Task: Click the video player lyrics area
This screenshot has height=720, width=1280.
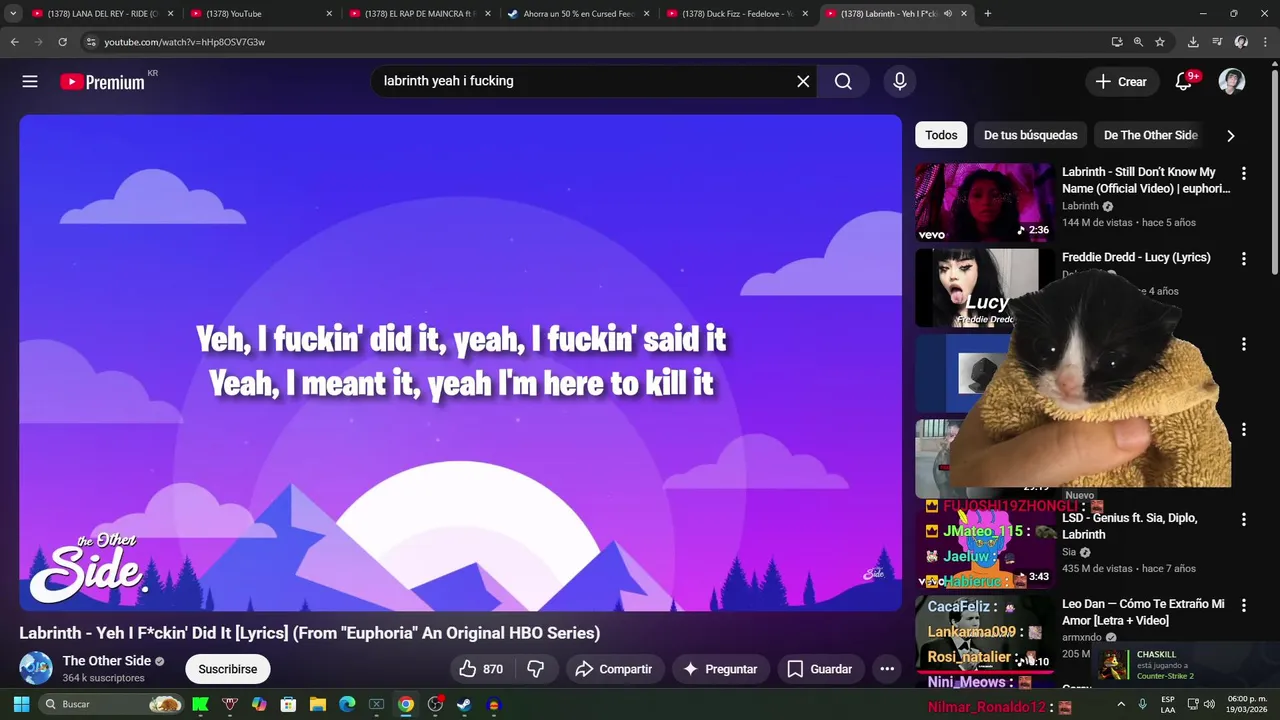Action: coord(461,362)
